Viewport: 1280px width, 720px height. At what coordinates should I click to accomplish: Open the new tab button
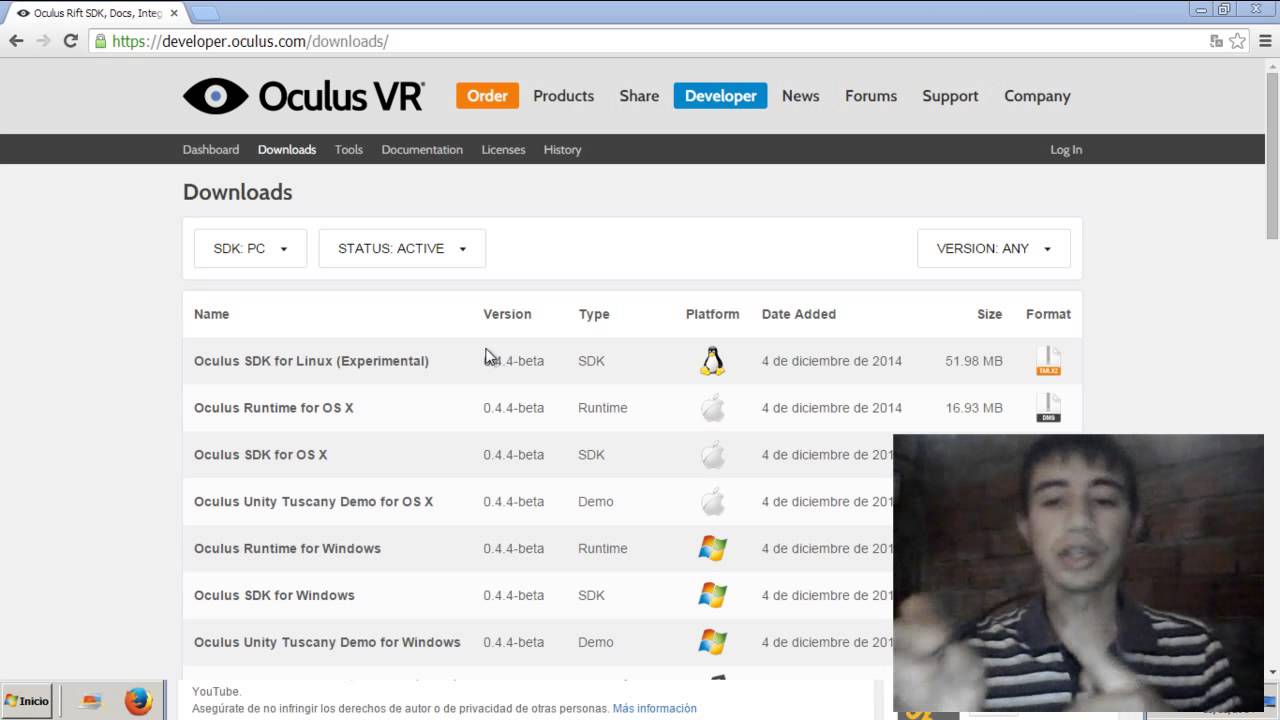coord(204,13)
